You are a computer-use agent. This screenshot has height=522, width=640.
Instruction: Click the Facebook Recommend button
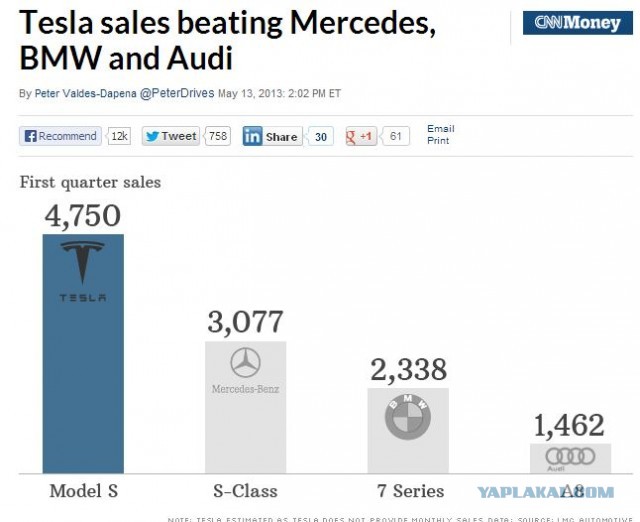(x=61, y=136)
